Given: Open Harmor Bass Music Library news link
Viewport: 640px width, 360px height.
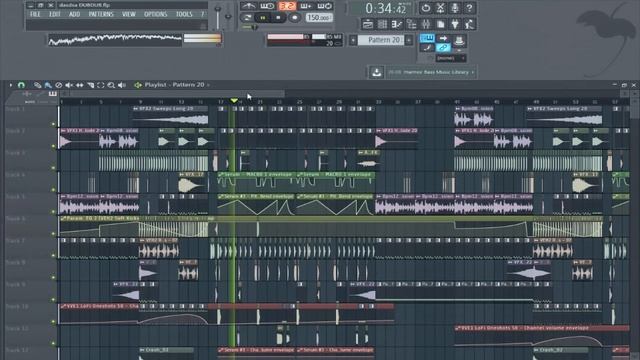Looking at the screenshot, I should [x=436, y=72].
